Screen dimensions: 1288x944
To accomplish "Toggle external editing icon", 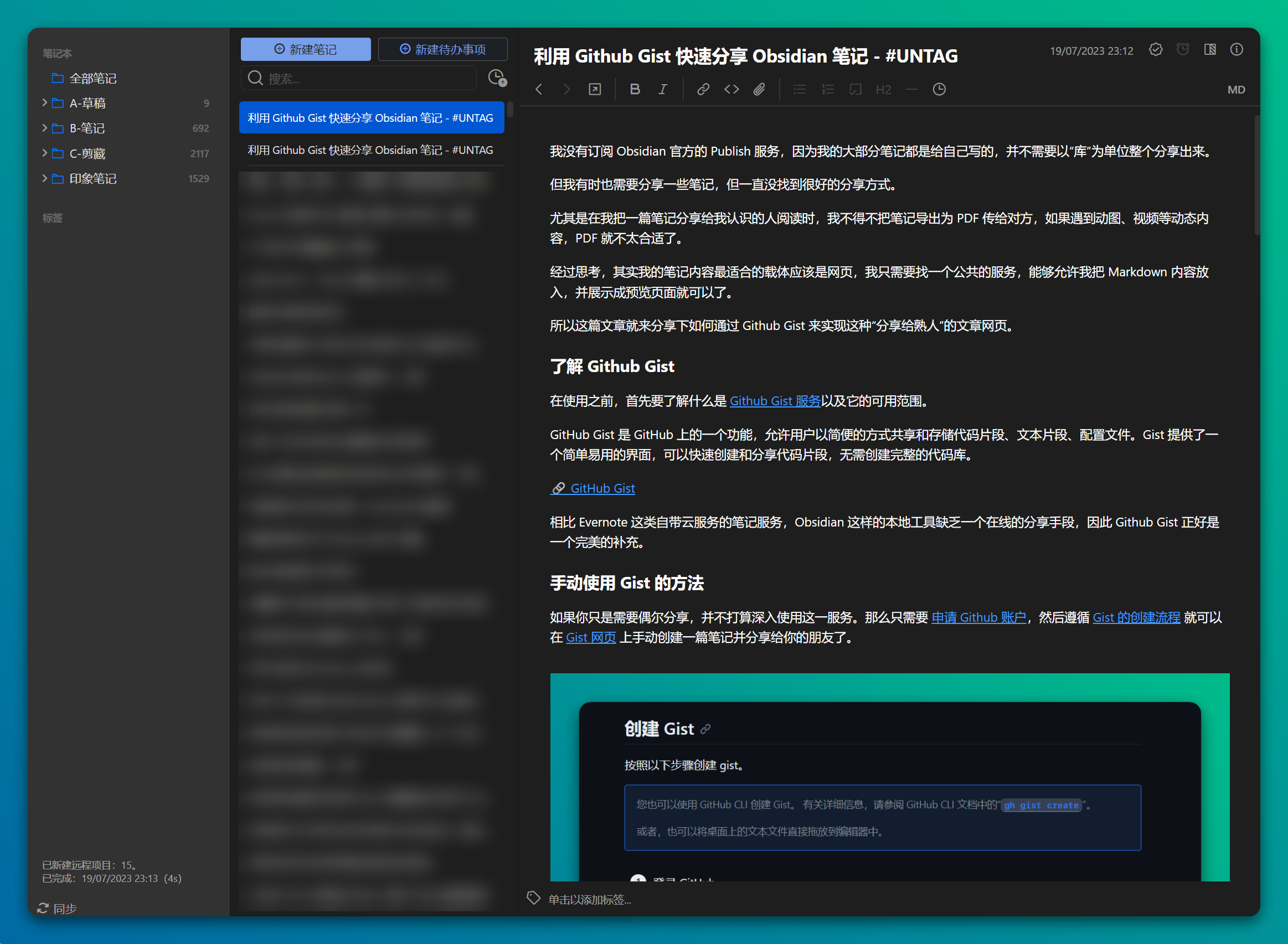I will (x=595, y=89).
